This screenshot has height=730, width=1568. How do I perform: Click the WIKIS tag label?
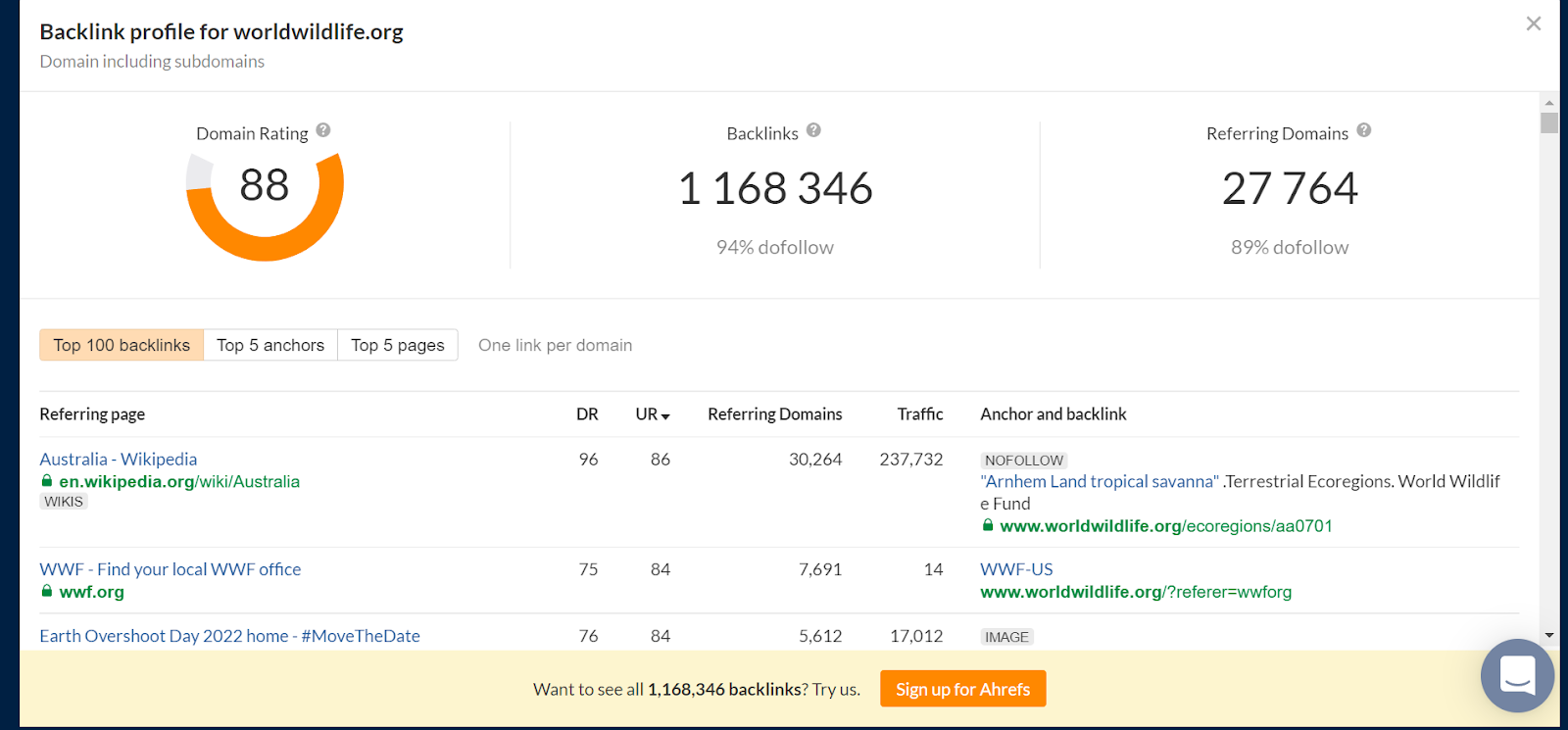coord(64,502)
